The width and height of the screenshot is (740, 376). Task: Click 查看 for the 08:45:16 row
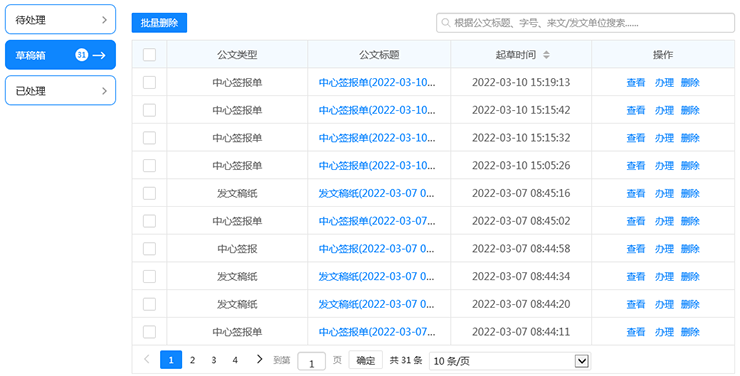(636, 193)
